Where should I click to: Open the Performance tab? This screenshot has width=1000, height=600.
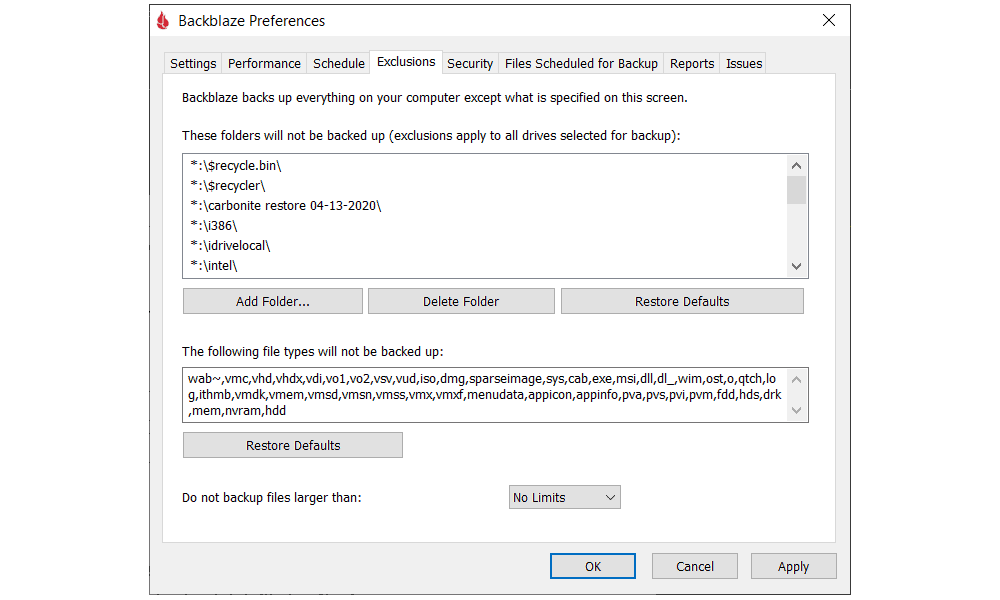[264, 64]
